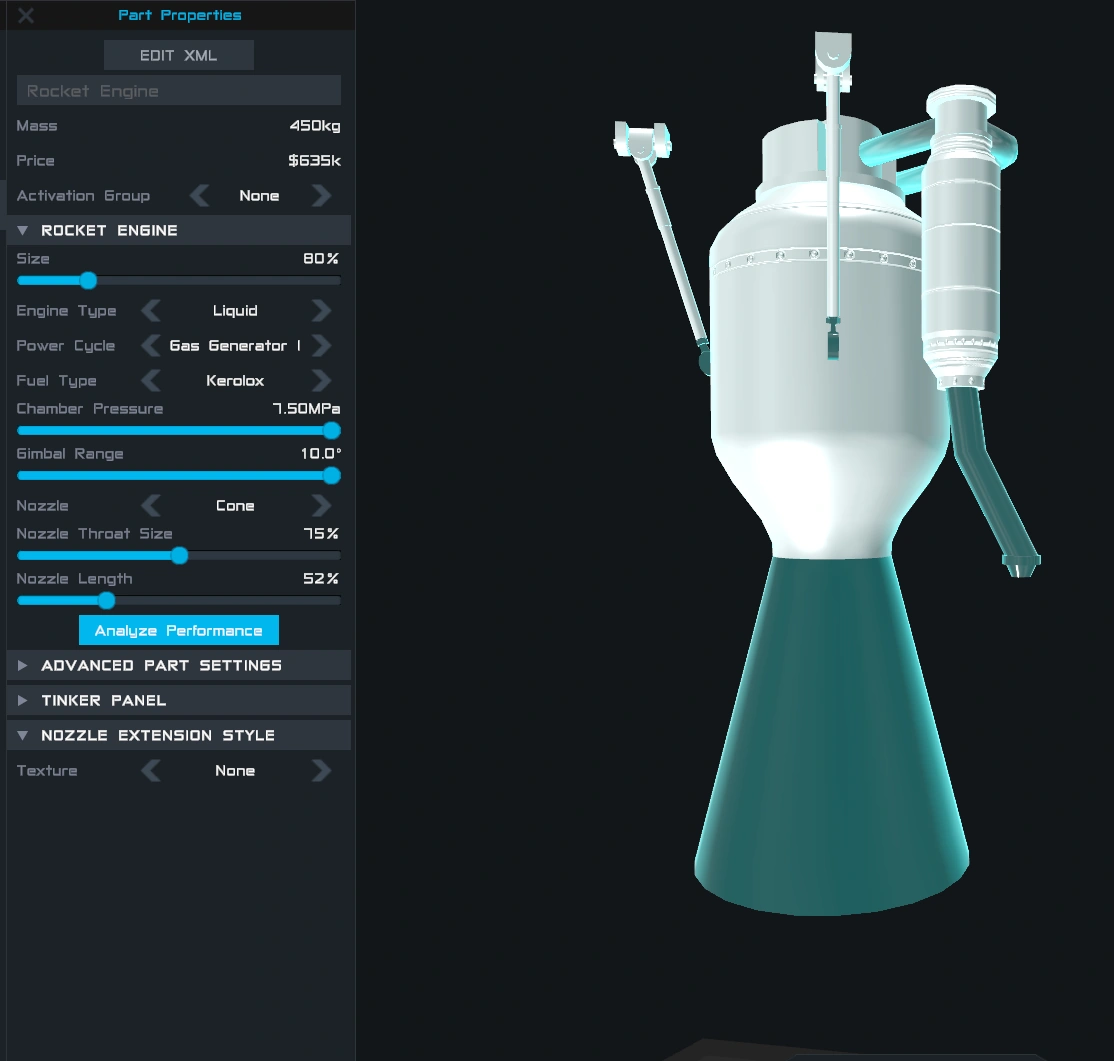
Task: Advance the nozzle extension Texture option
Action: coord(320,771)
